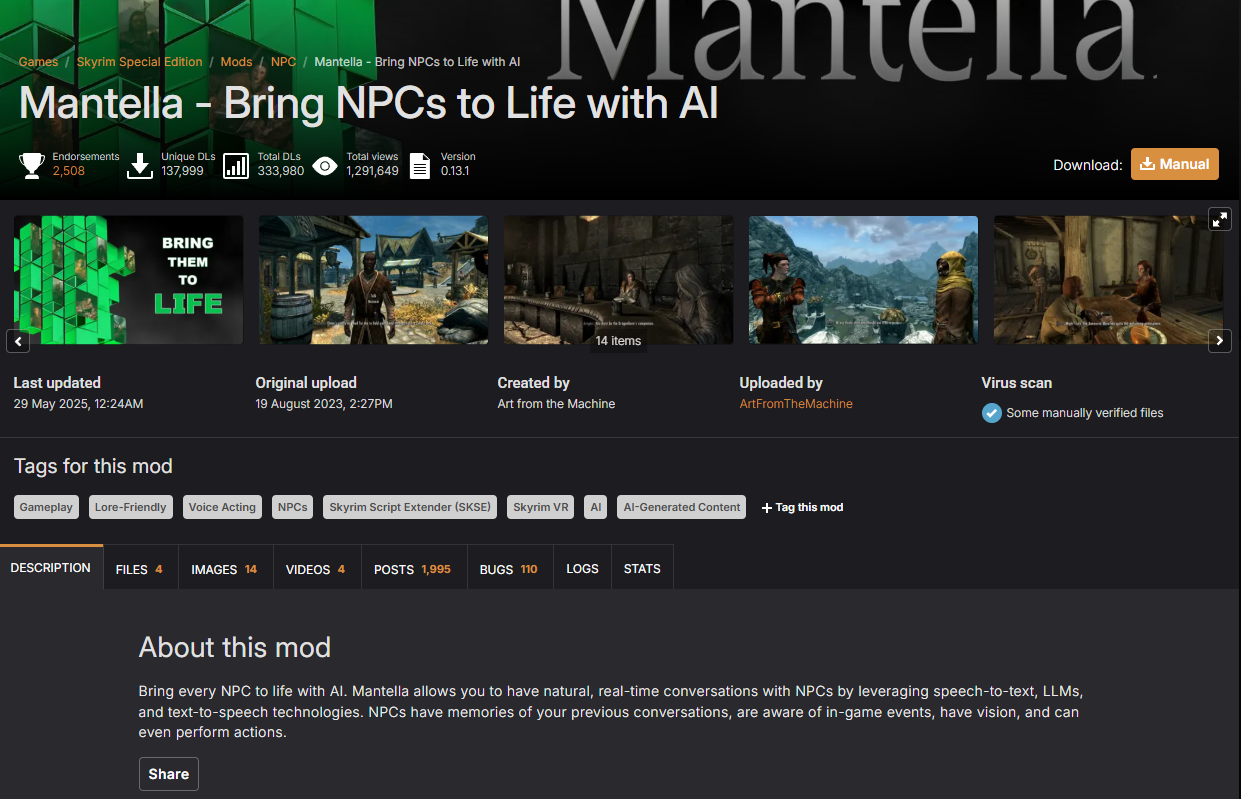The width and height of the screenshot is (1241, 799).
Task: Open the tavern table conversation thumbnail
Action: click(1108, 280)
